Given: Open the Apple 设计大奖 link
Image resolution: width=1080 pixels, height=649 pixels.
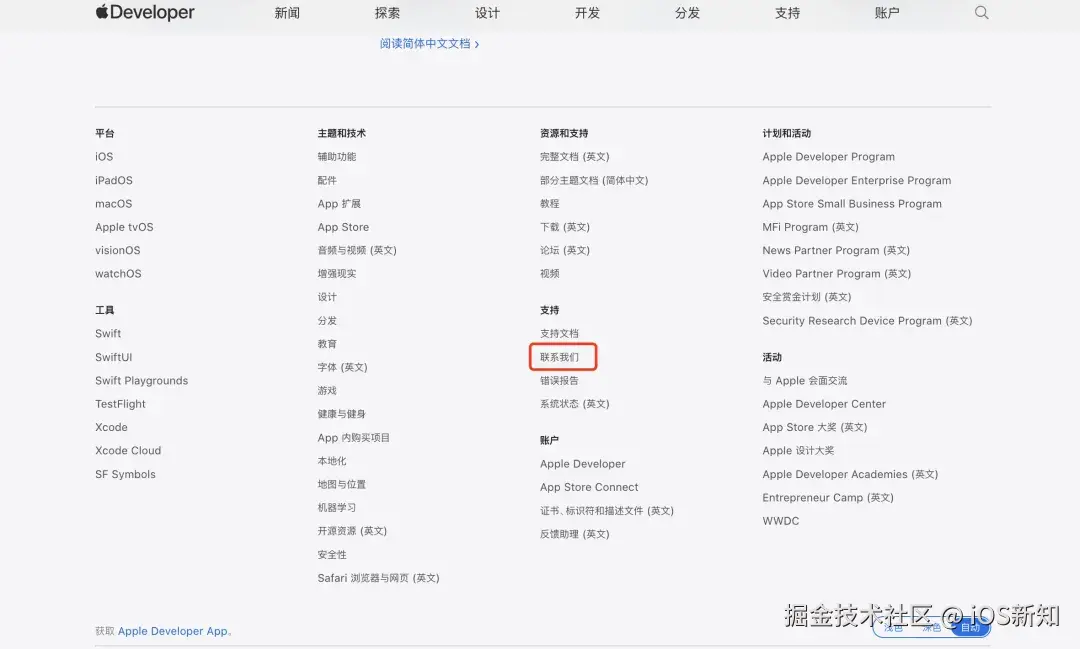Looking at the screenshot, I should (798, 451).
